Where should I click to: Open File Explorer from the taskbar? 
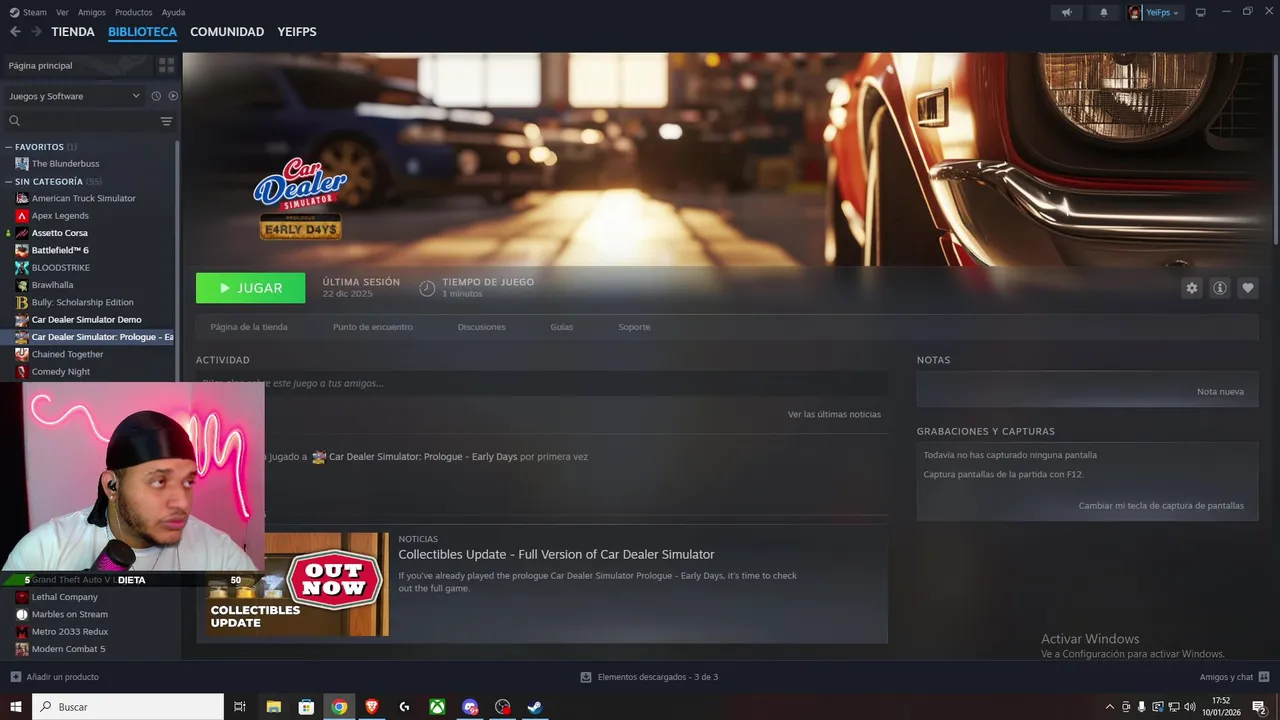pyautogui.click(x=274, y=707)
